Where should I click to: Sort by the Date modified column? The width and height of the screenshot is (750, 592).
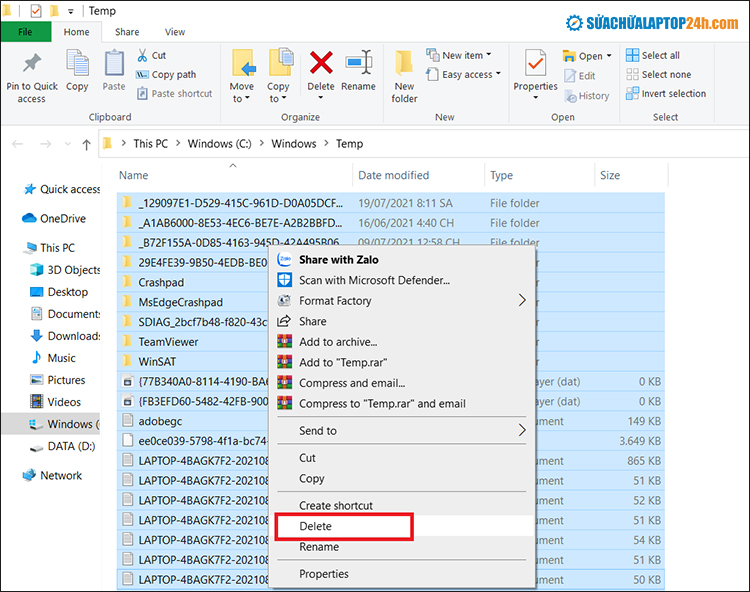394,175
